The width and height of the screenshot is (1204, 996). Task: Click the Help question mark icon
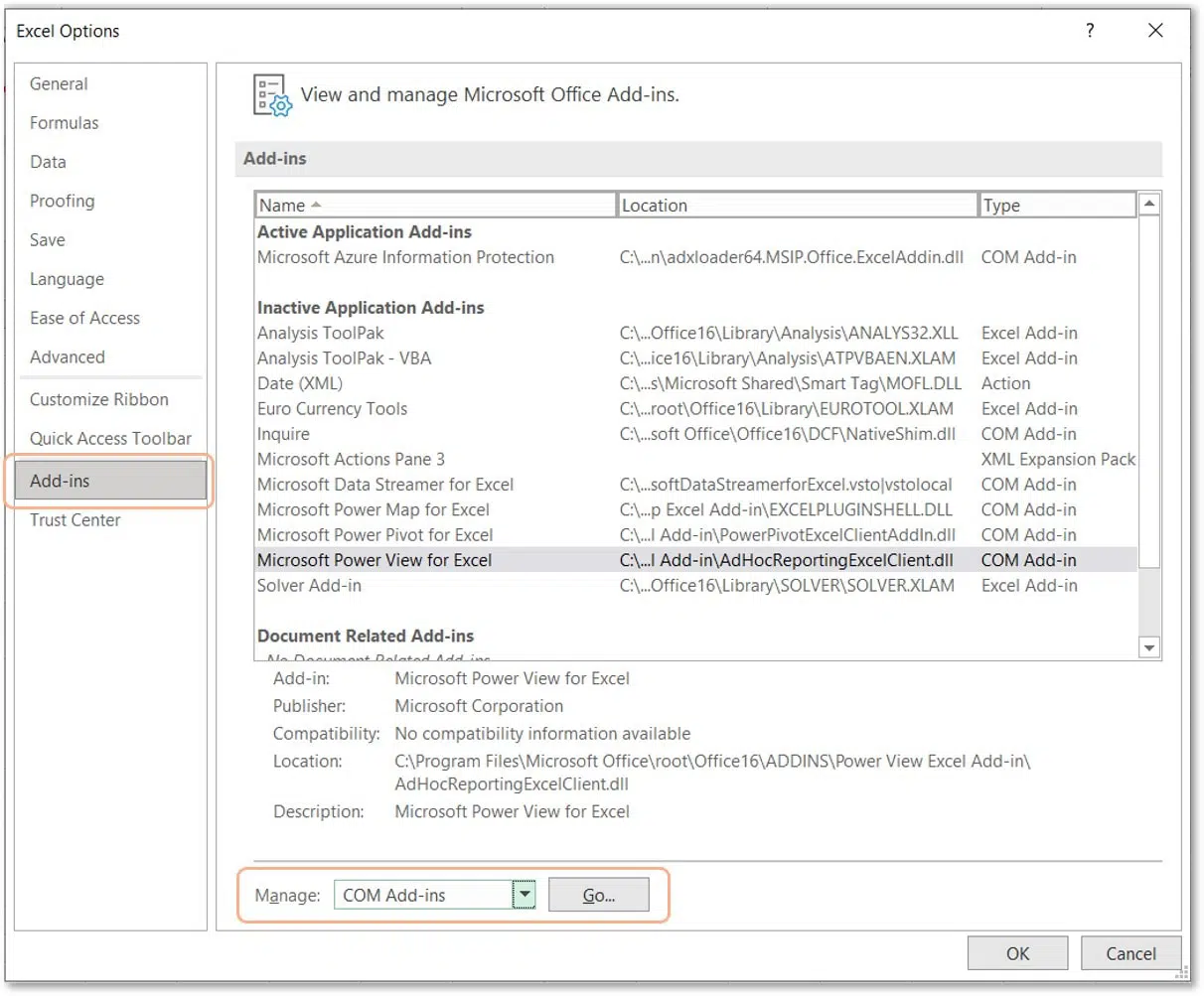[x=1090, y=31]
